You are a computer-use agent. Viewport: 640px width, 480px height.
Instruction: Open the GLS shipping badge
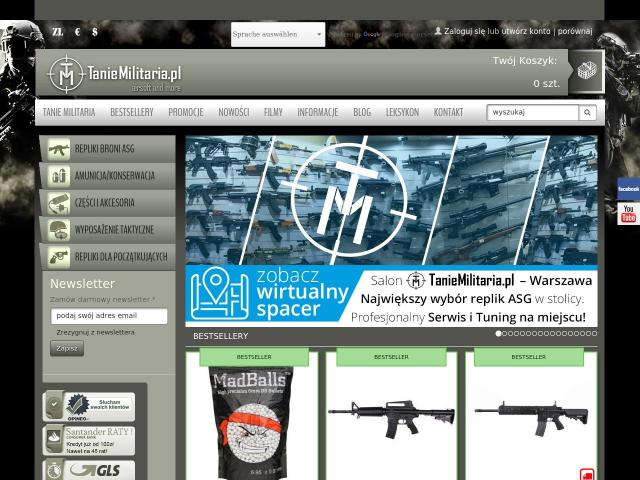coord(89,470)
